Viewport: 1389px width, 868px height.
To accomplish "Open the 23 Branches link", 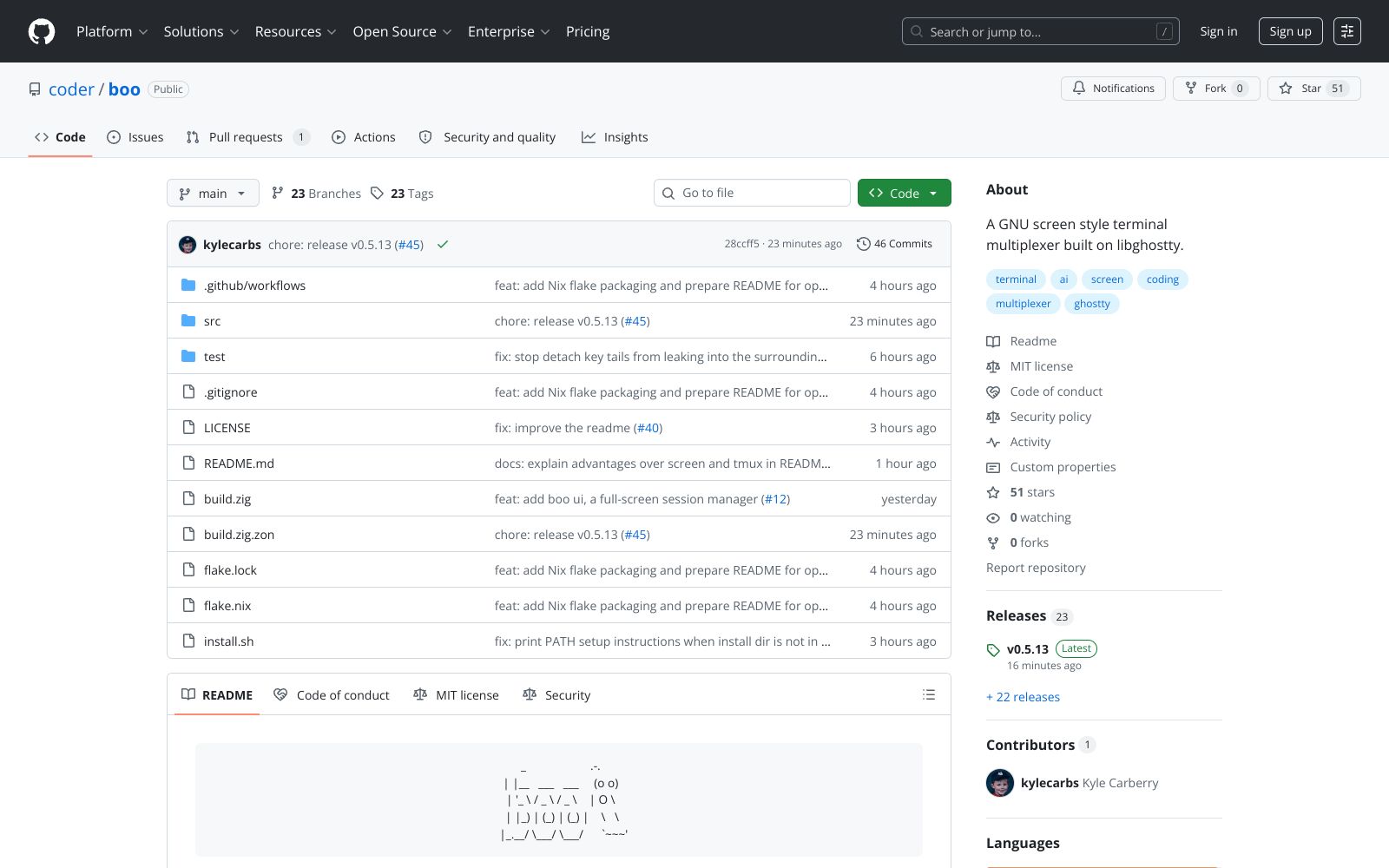I will click(316, 193).
